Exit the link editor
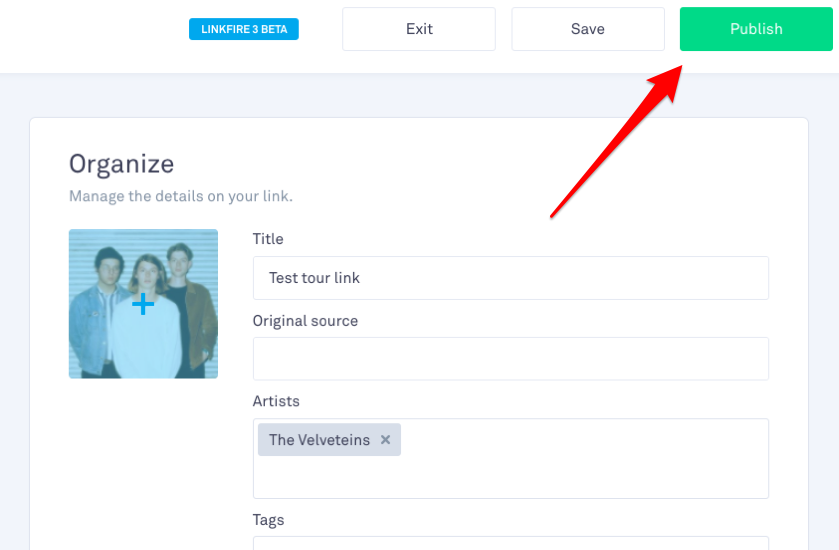Screen dimensions: 839x550 click(x=419, y=29)
